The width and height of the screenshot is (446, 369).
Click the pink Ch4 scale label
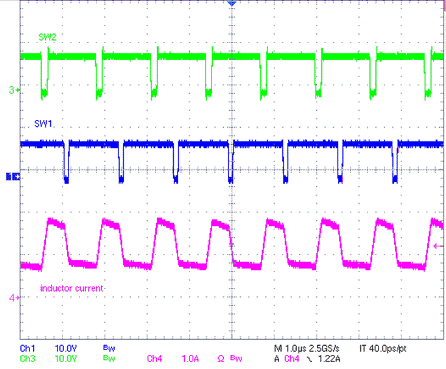154,359
